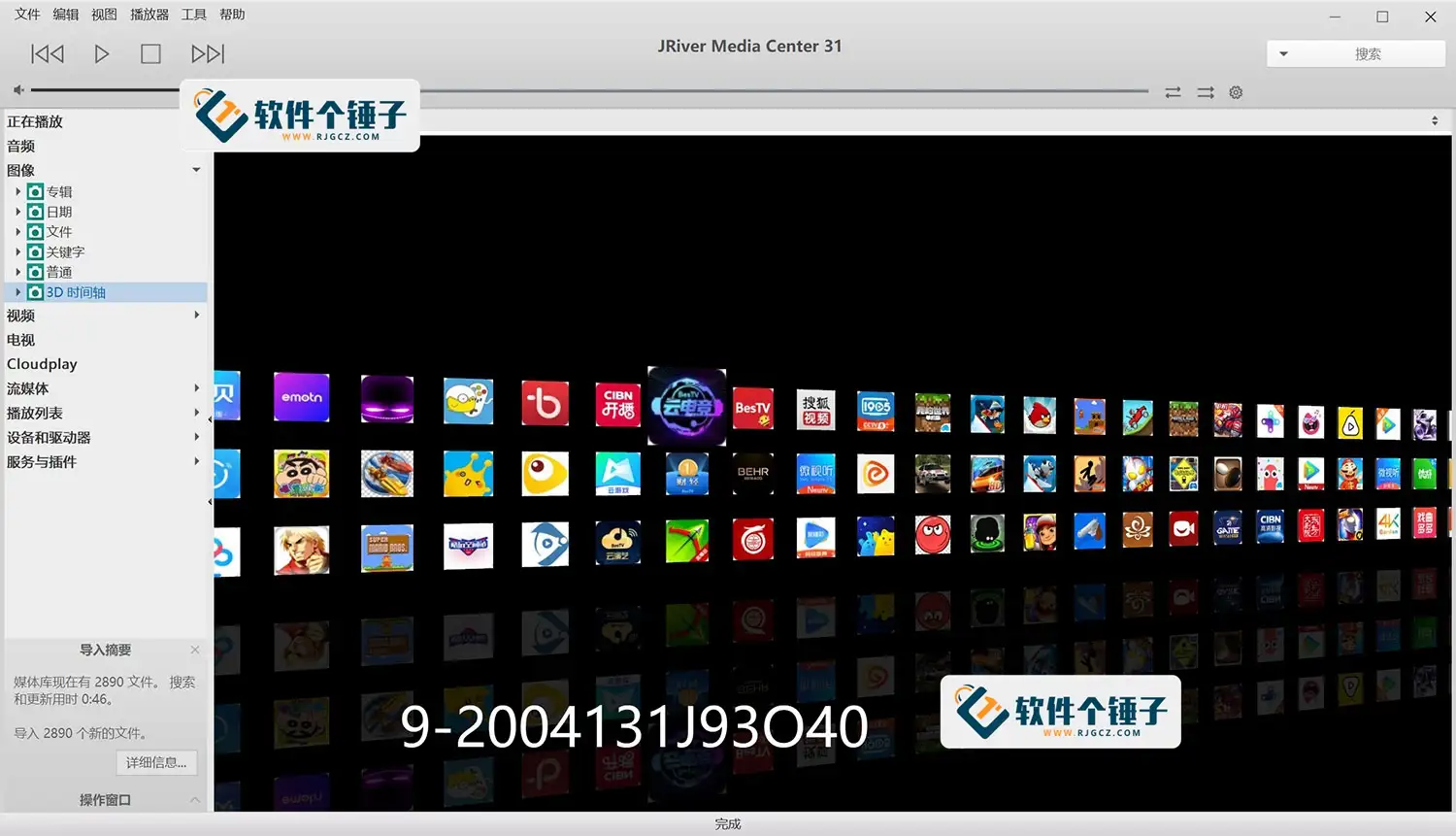Click the Previous track button
1456x836 pixels.
[x=48, y=53]
